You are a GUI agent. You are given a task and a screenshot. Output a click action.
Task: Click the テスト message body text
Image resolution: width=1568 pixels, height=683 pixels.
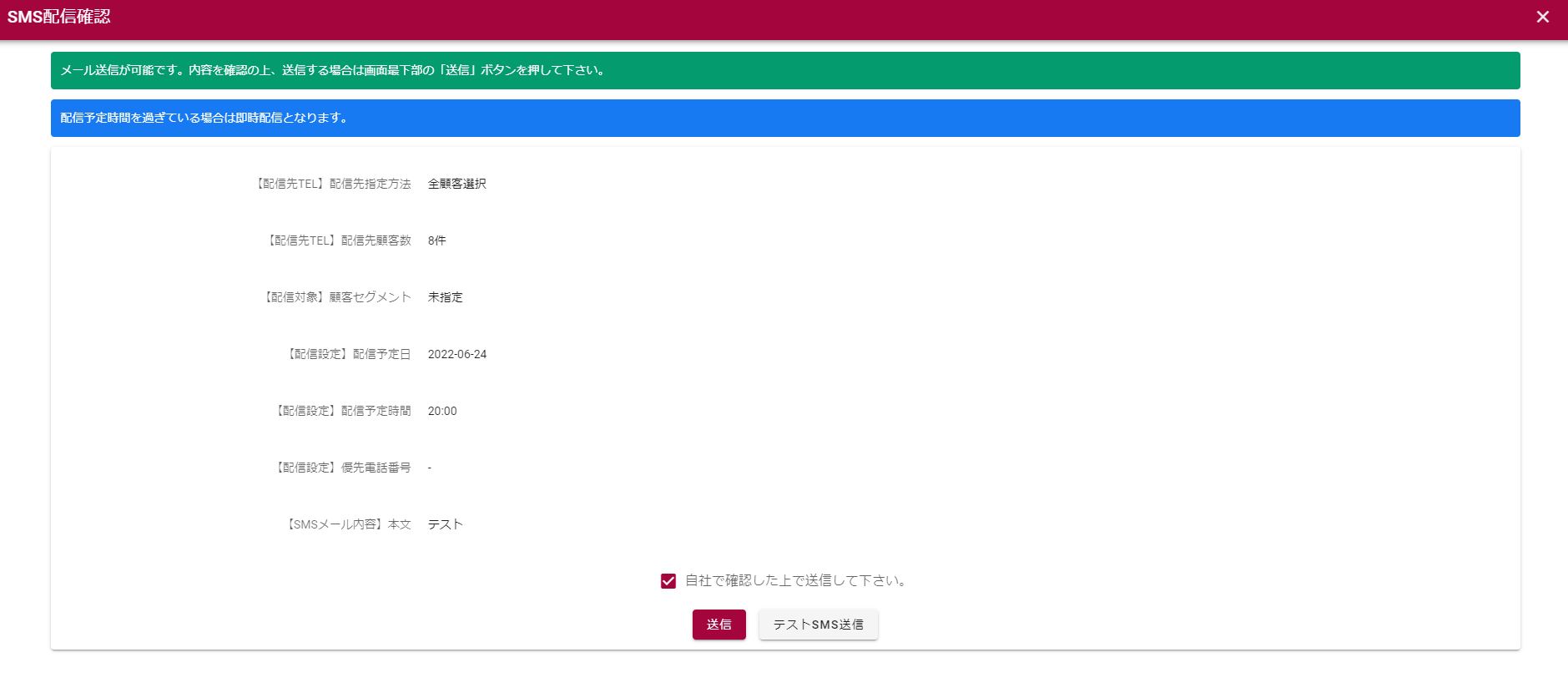[x=445, y=524]
